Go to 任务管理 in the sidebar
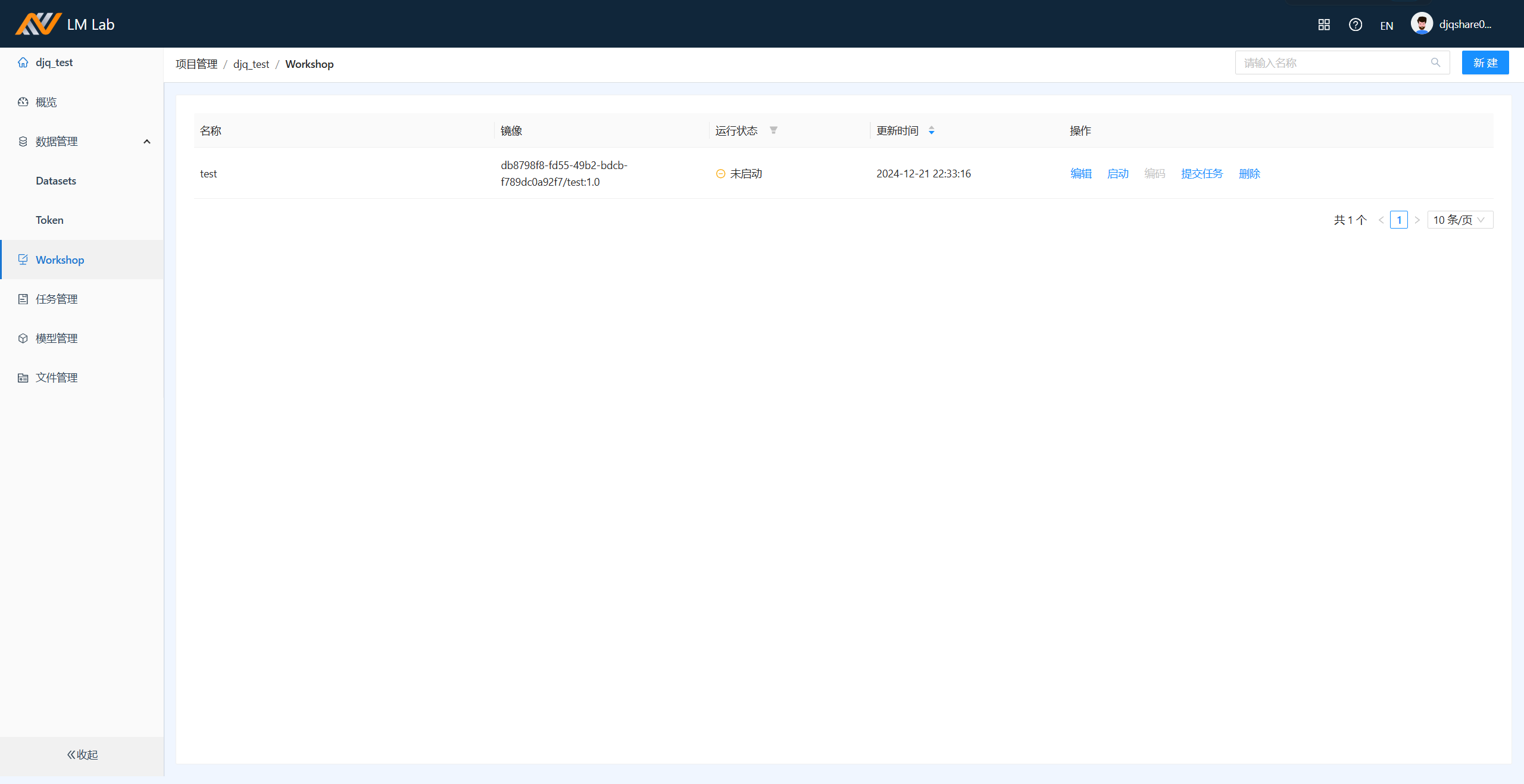 coord(57,299)
